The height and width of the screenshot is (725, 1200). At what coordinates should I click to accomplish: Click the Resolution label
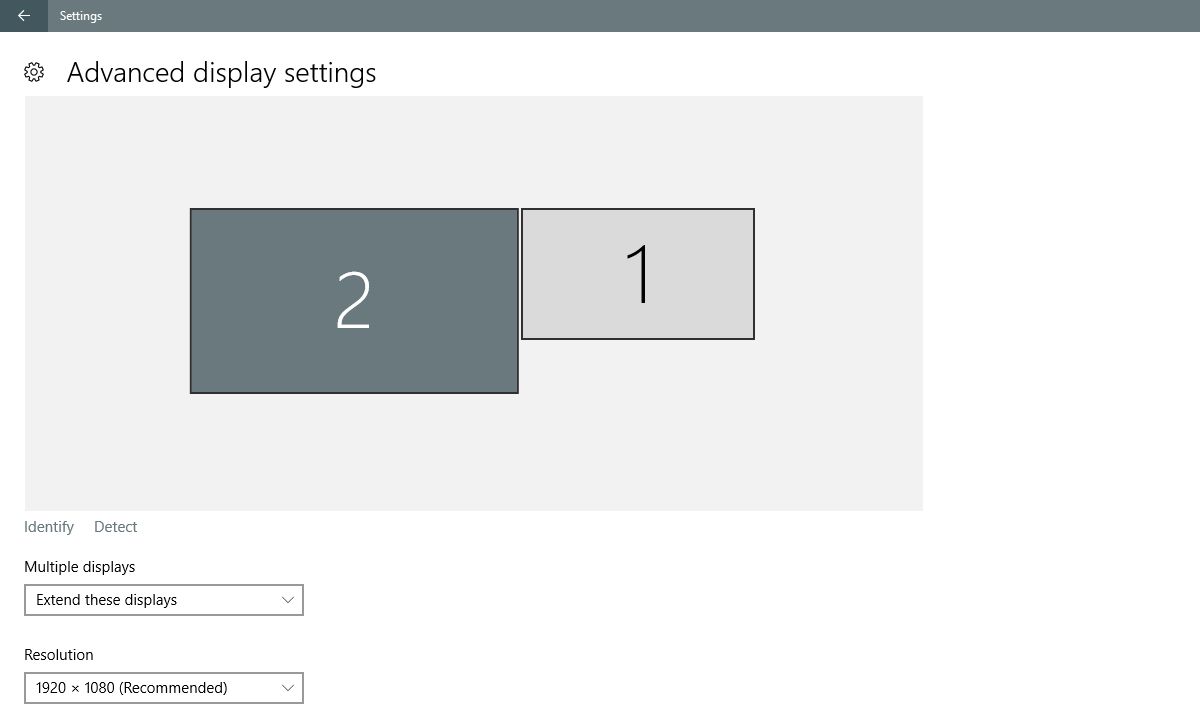59,655
